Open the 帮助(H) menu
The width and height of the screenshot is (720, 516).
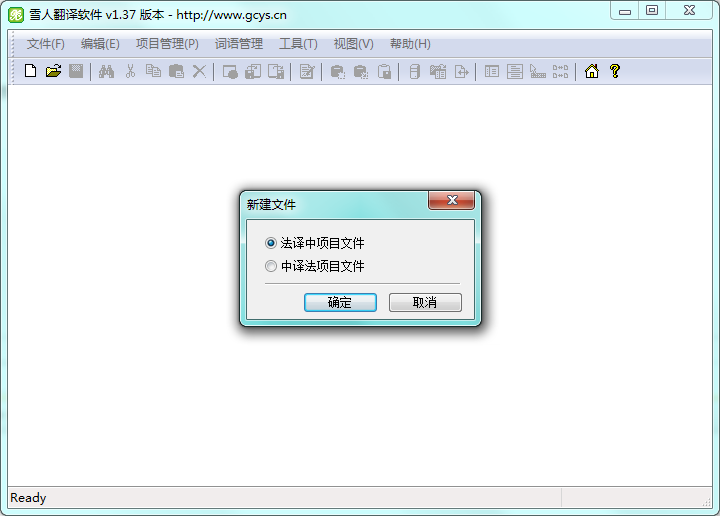pos(410,44)
